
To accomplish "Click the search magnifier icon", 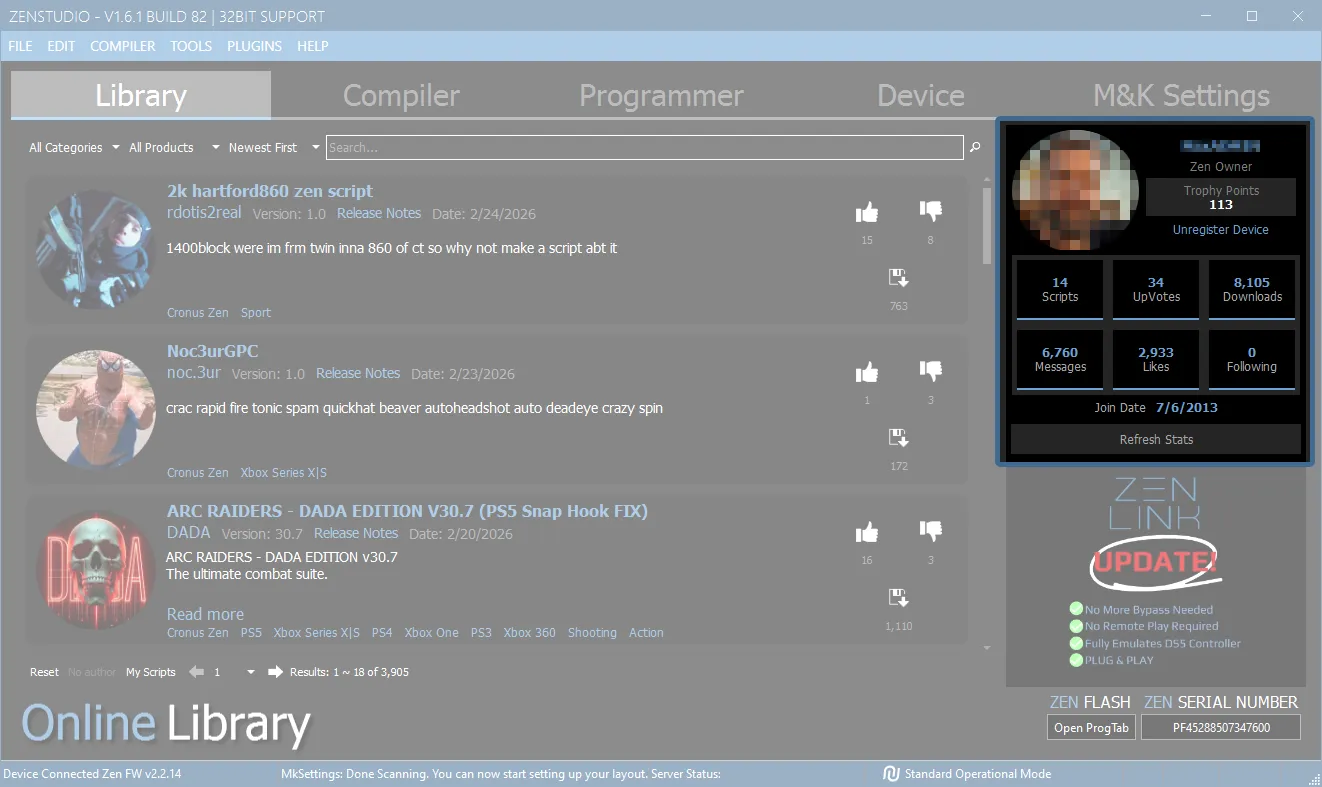I will pos(975,147).
